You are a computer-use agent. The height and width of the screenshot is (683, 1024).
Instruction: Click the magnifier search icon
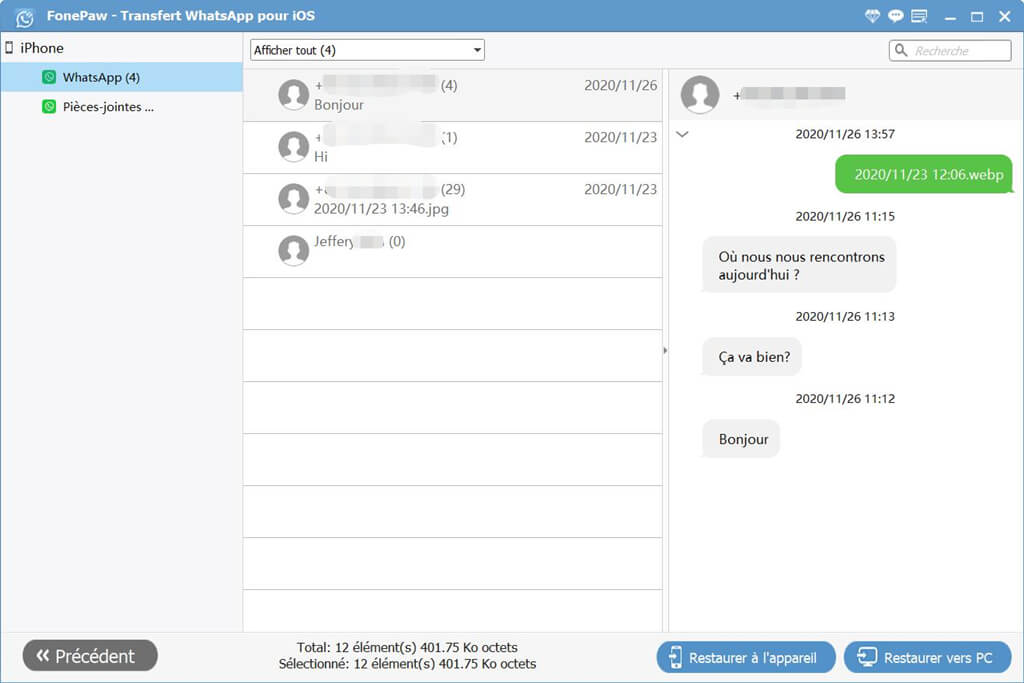tap(901, 50)
